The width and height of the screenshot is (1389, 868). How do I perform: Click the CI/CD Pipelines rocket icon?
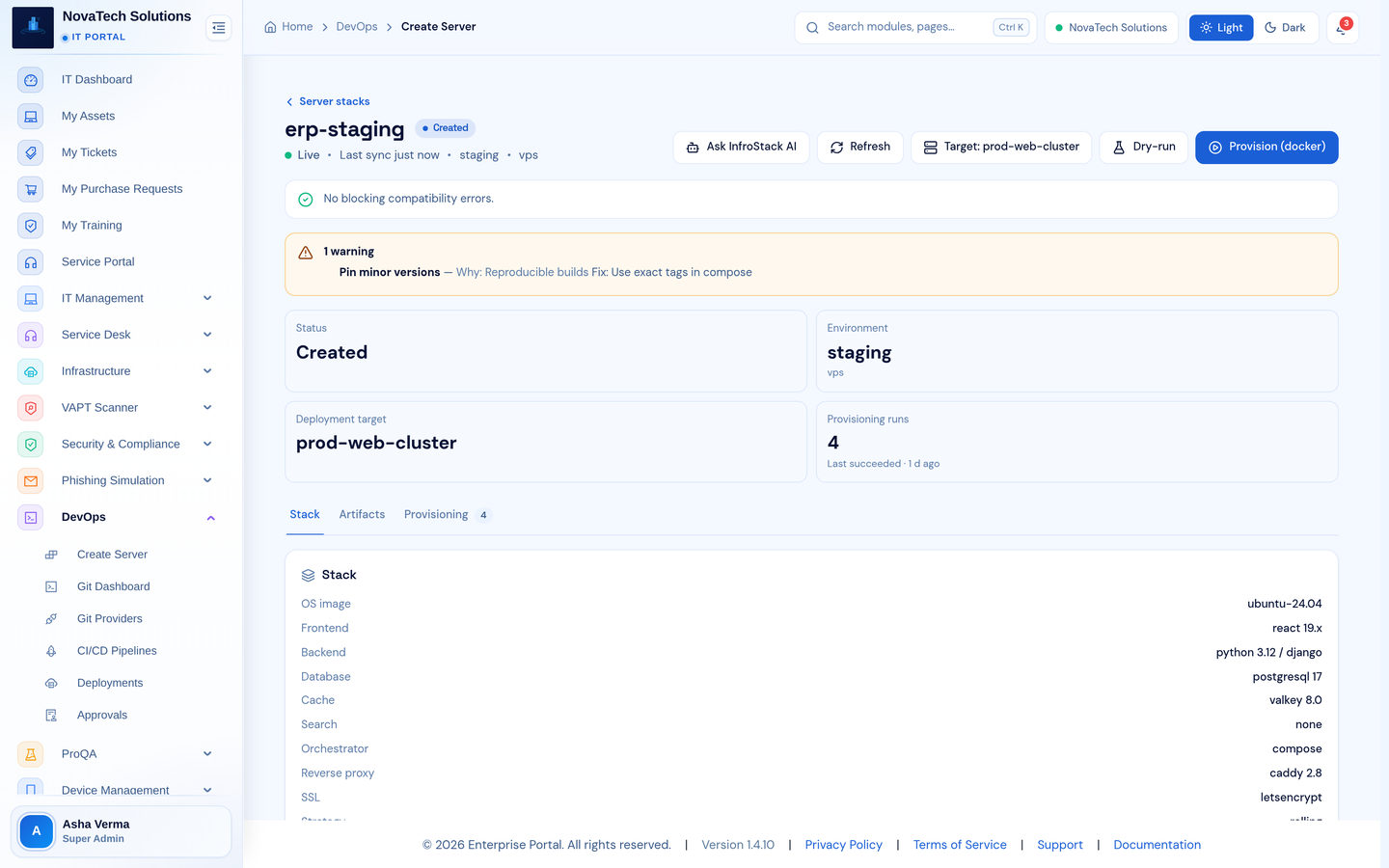(51, 651)
